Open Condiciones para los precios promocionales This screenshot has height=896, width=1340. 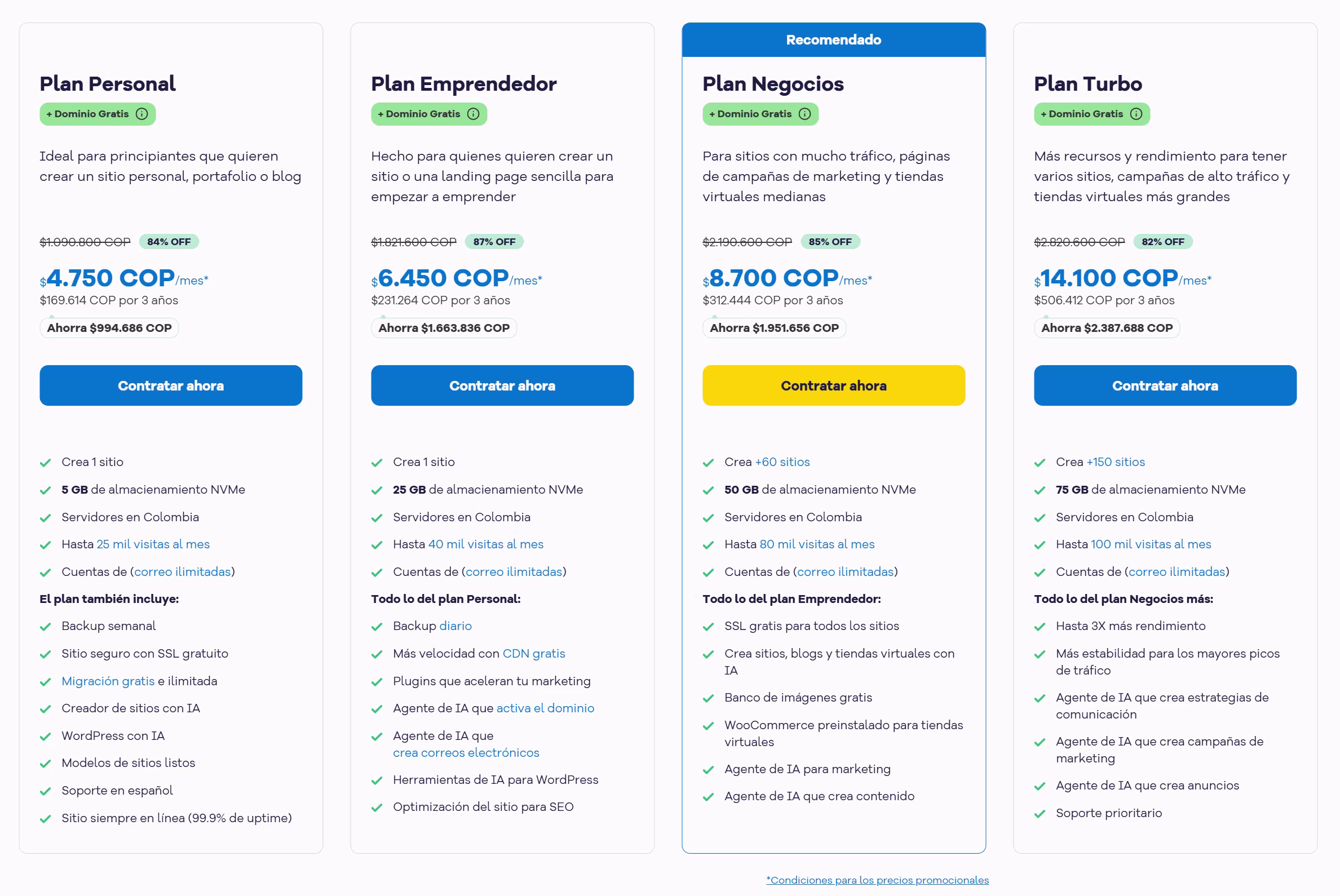point(877,880)
